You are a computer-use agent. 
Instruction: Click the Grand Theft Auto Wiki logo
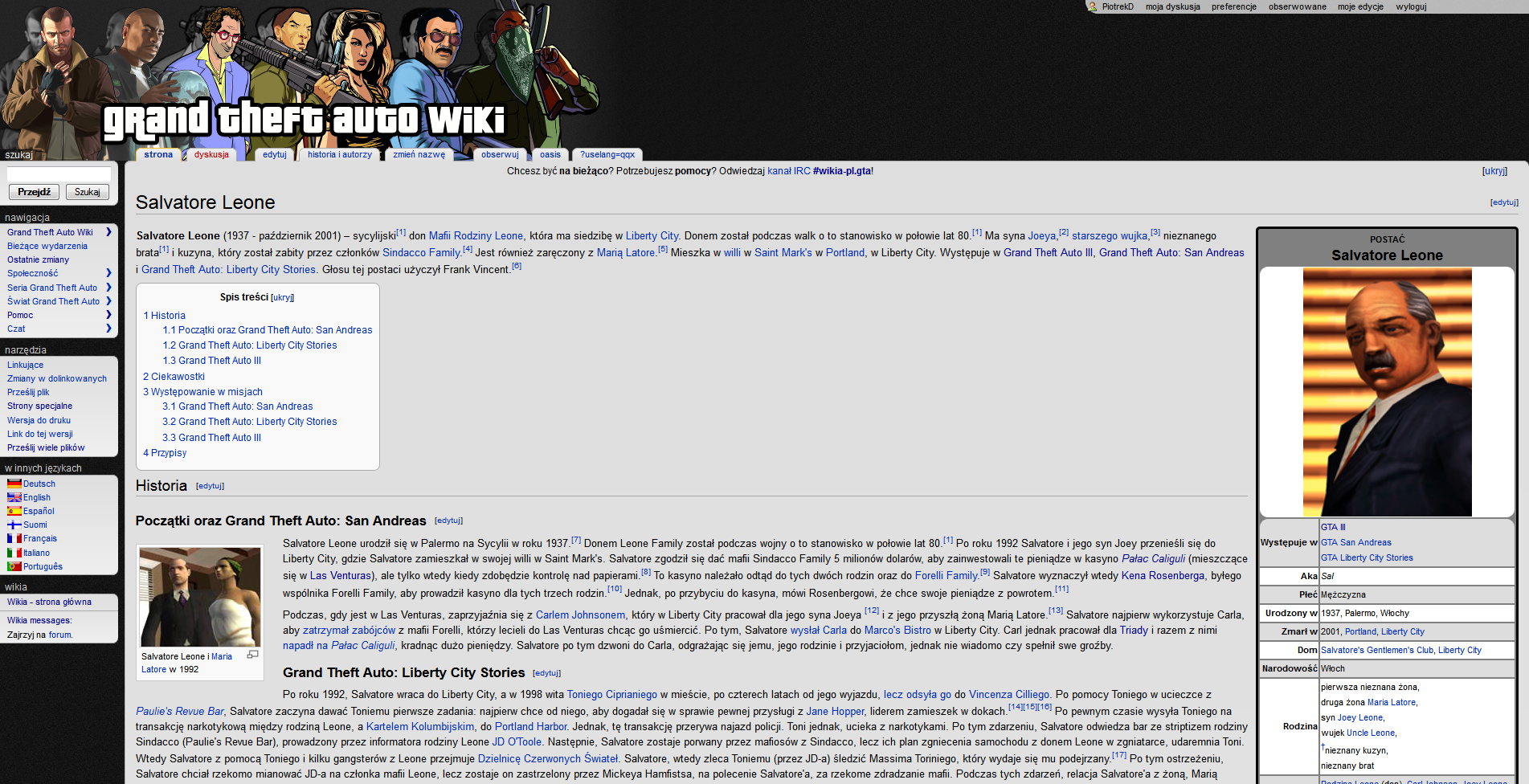coord(304,119)
